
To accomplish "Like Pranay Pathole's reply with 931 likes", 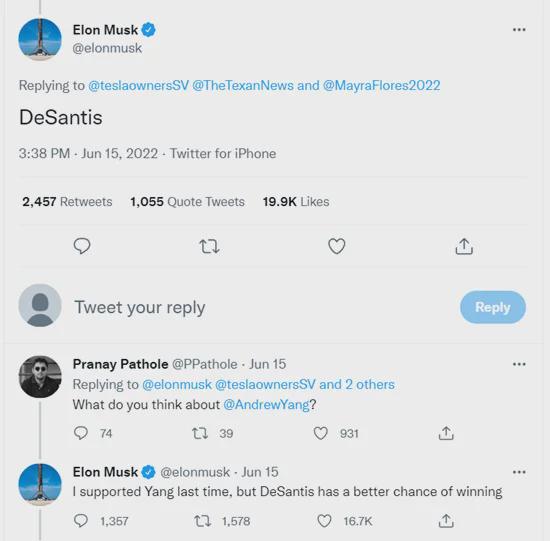I will pos(320,433).
